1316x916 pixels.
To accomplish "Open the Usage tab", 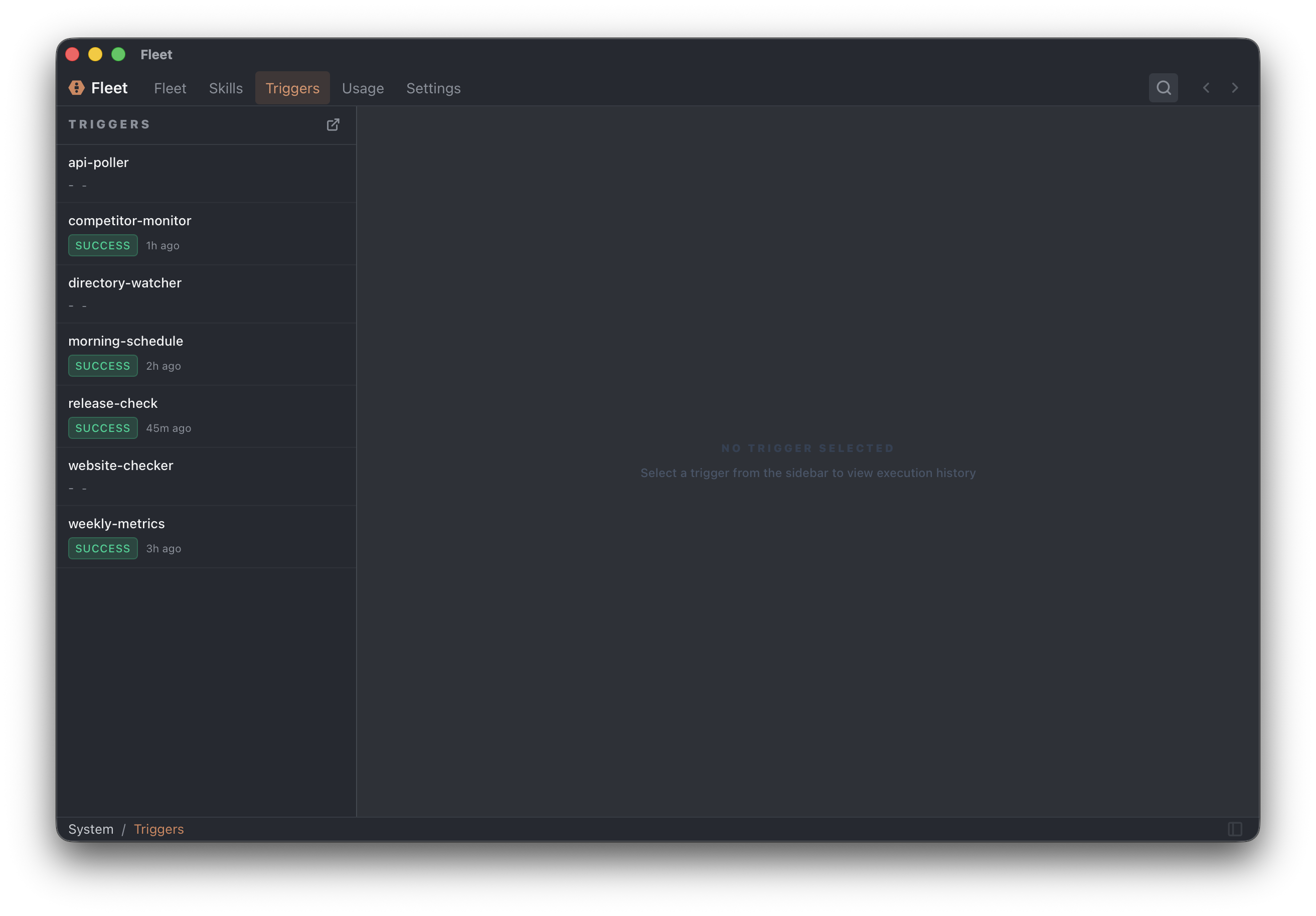I will pyautogui.click(x=363, y=88).
